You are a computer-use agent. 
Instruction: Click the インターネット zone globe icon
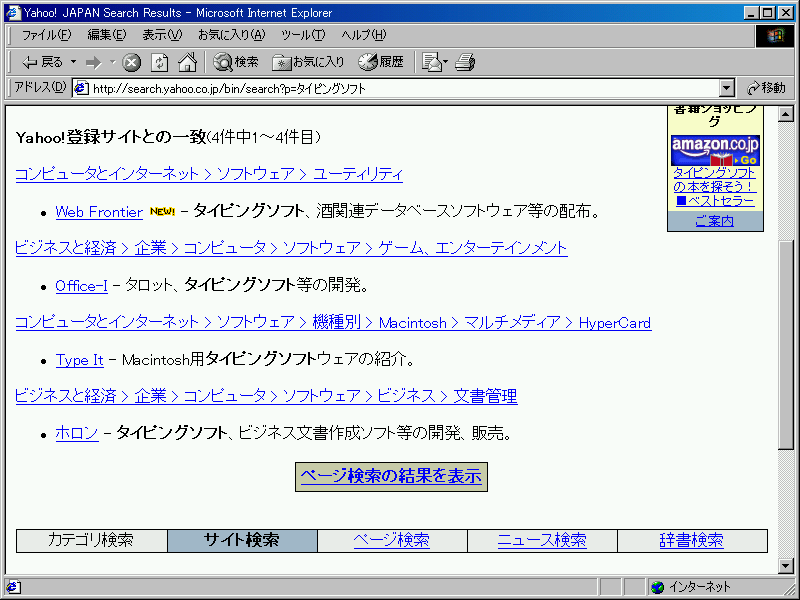[659, 587]
